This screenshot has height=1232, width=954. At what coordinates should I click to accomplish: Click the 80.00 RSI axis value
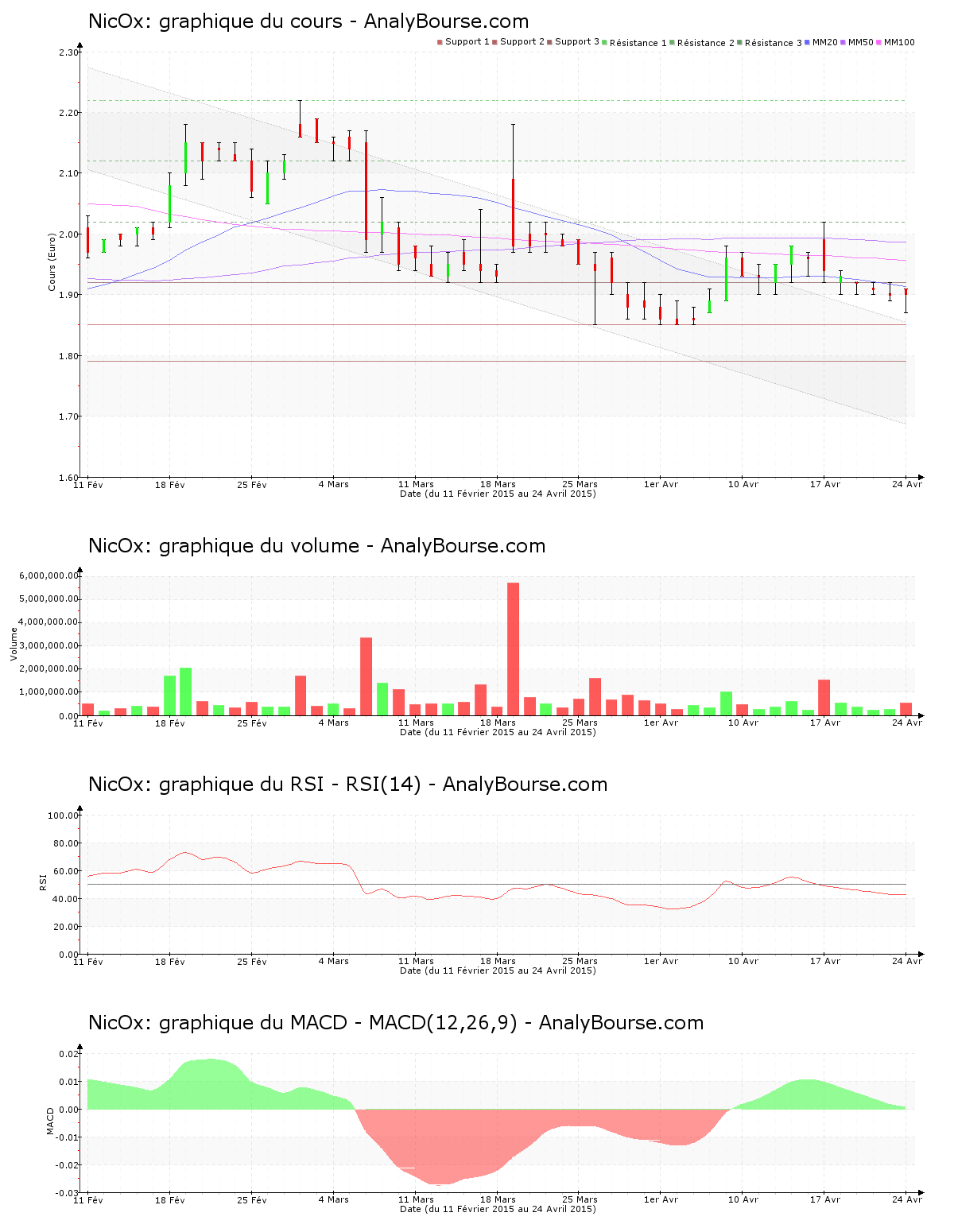click(x=66, y=843)
